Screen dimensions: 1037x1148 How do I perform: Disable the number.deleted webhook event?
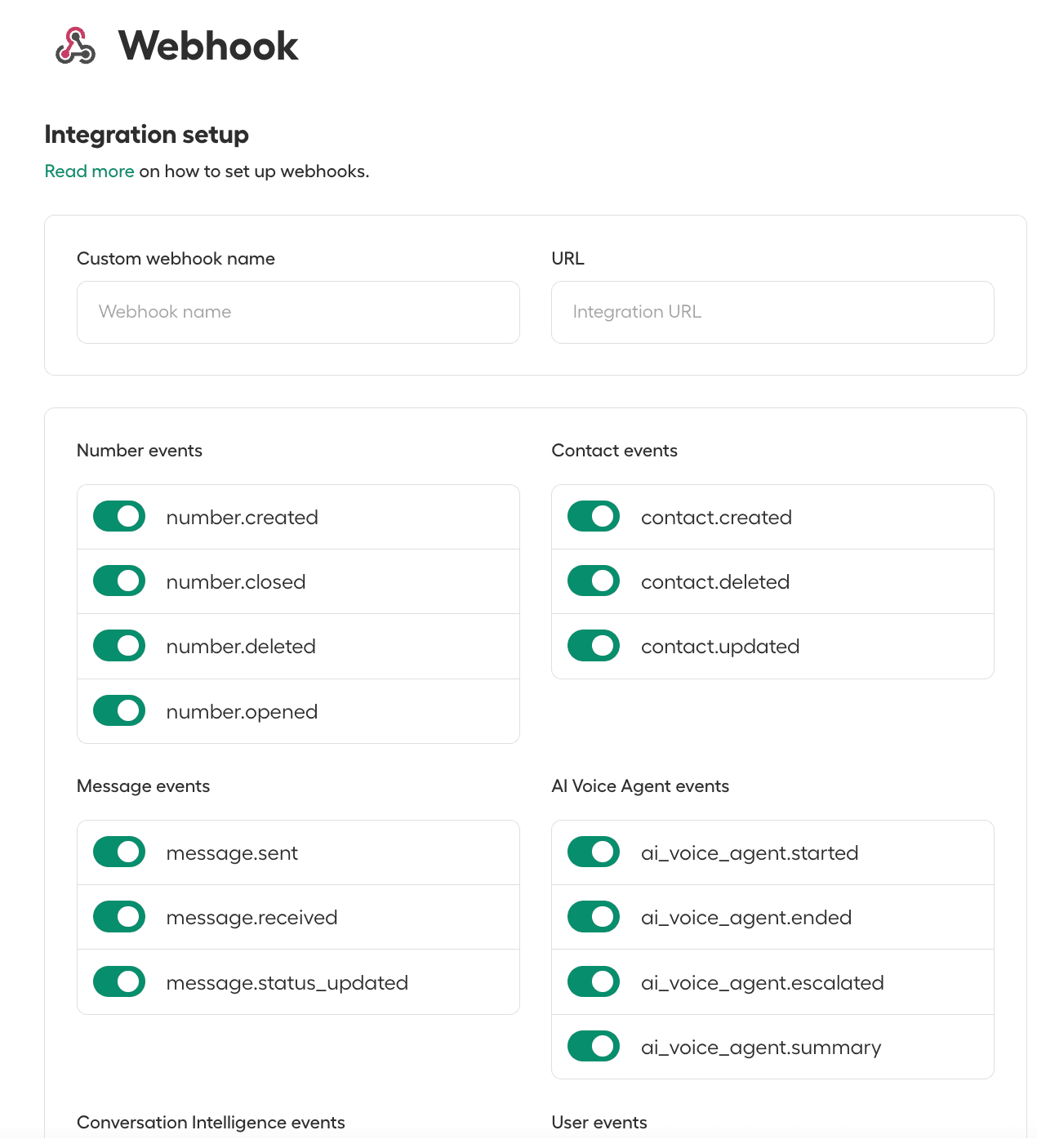[118, 645]
